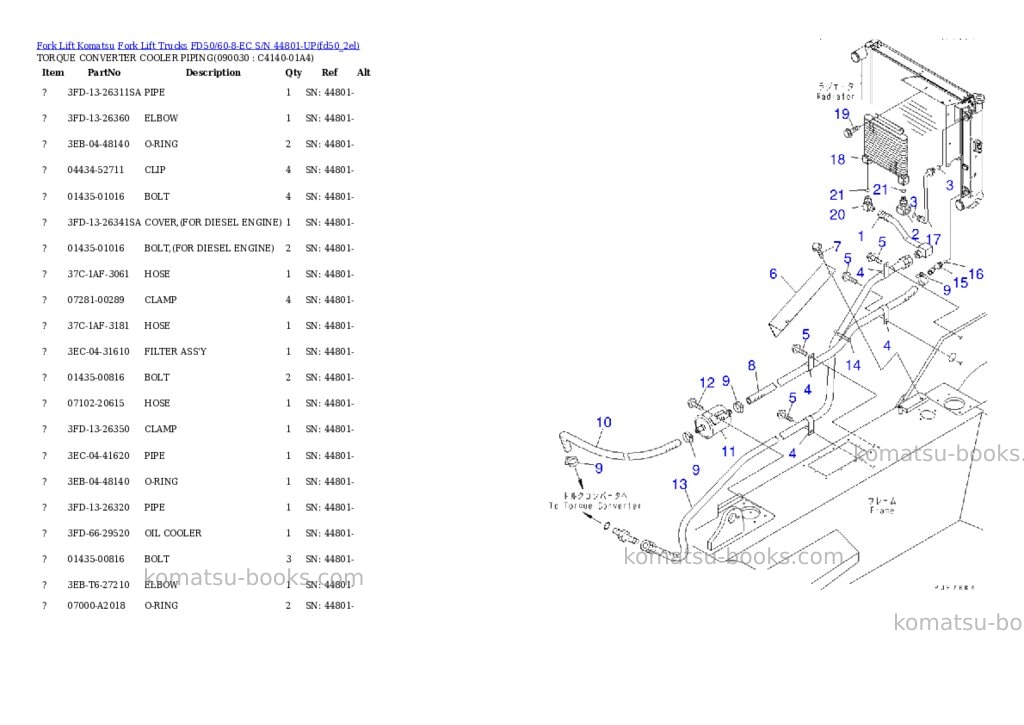1024x725 pixels.
Task: Click the Item column header
Action: tap(53, 72)
